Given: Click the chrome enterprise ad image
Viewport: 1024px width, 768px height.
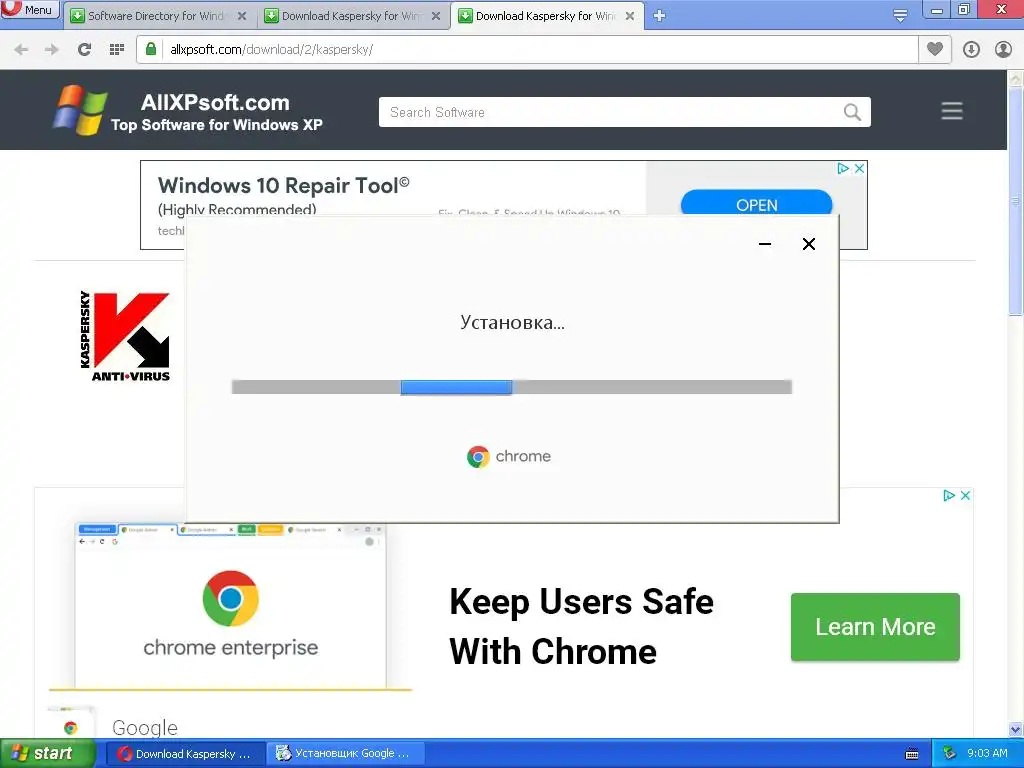Looking at the screenshot, I should (x=231, y=605).
